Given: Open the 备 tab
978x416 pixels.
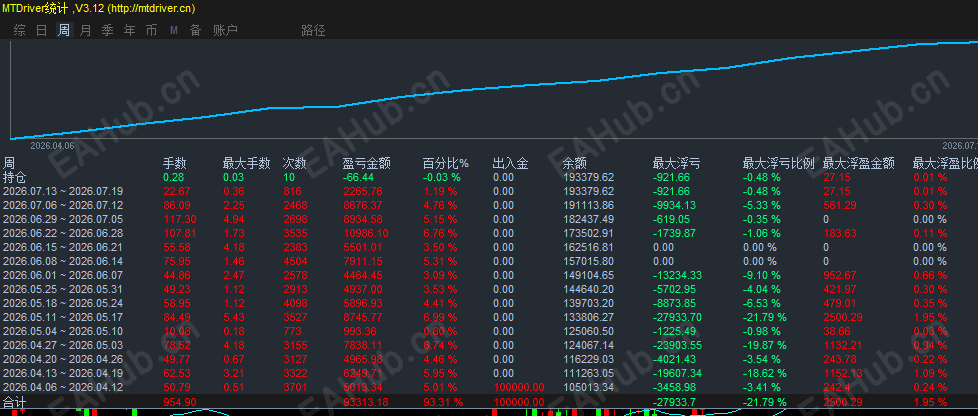Looking at the screenshot, I should 195,30.
